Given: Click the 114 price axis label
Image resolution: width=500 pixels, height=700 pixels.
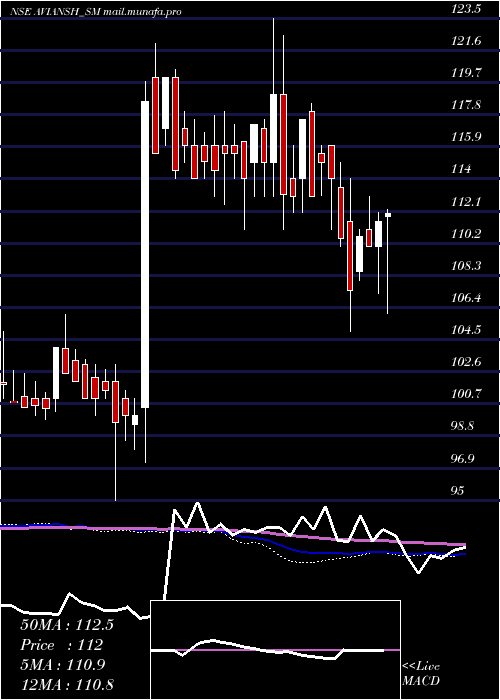Looking at the screenshot, I should (461, 169).
